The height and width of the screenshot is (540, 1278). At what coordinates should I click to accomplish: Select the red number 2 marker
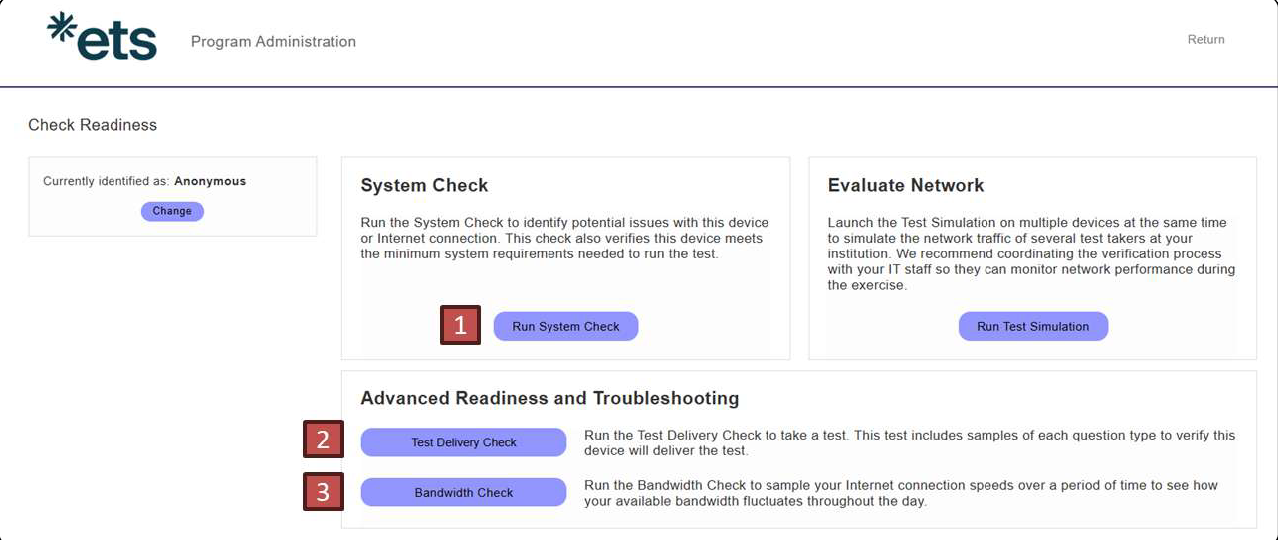click(x=323, y=439)
